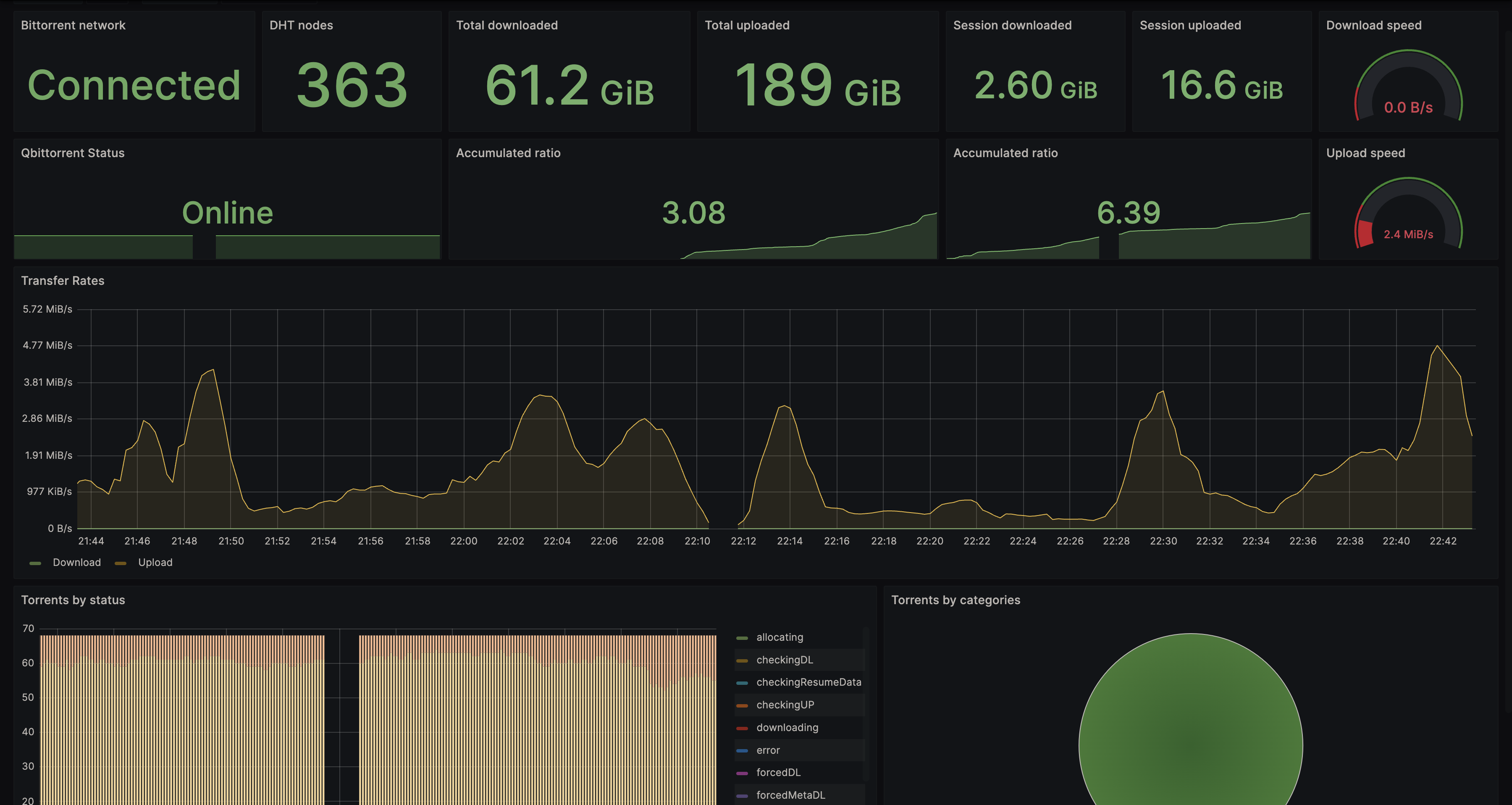Open the Upload speed panel title
The width and height of the screenshot is (1512, 805).
(x=1365, y=153)
